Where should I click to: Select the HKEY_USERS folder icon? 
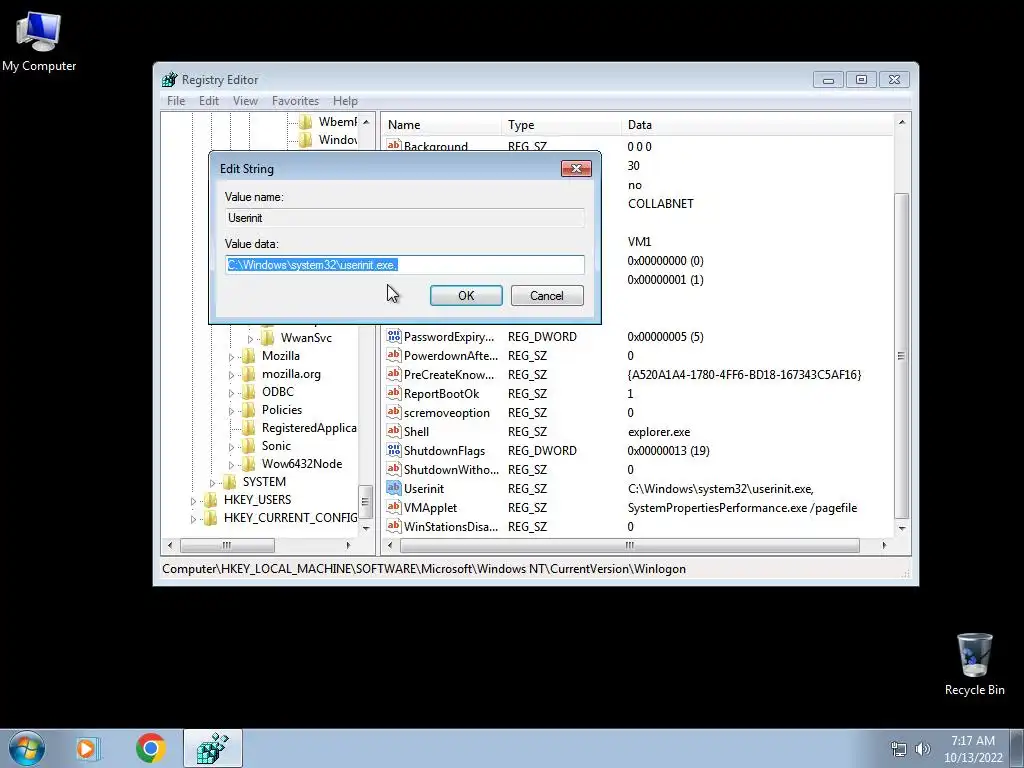(x=211, y=500)
